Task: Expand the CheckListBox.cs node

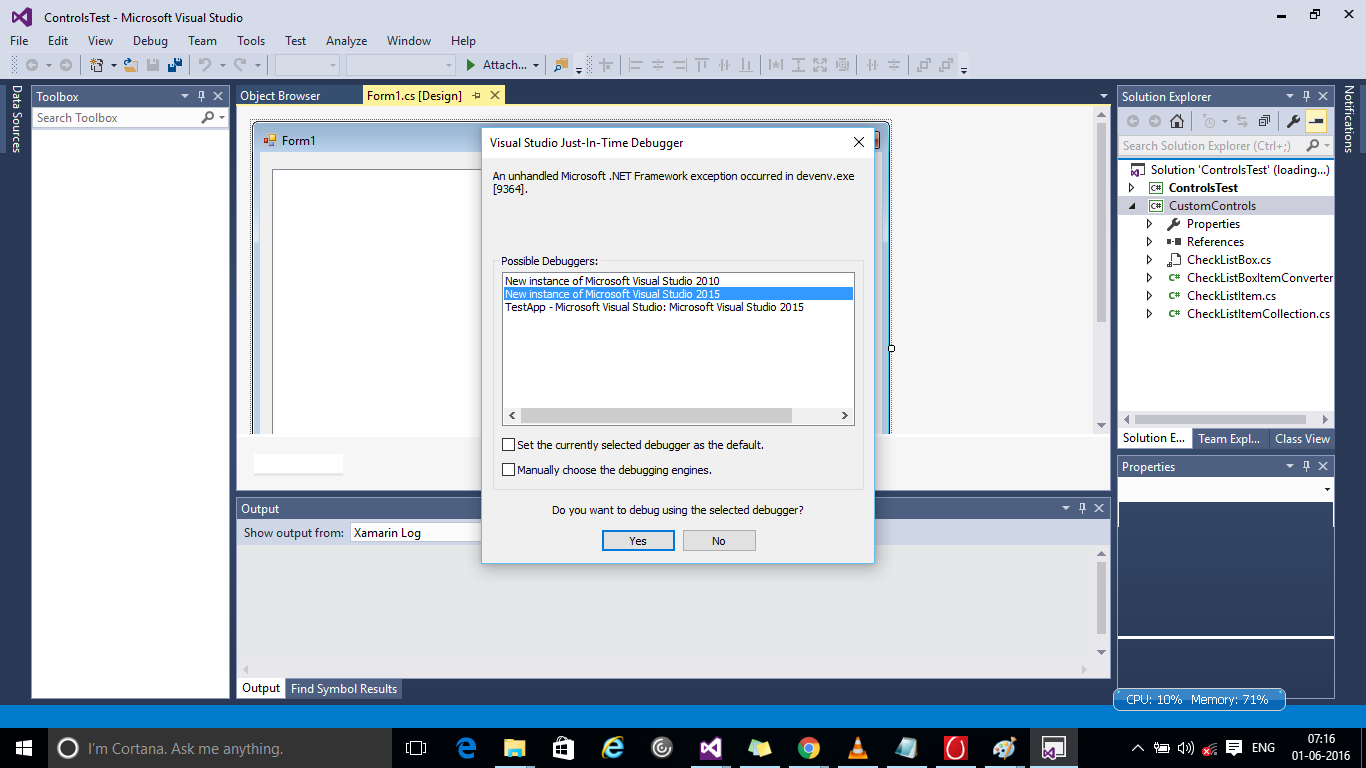Action: tap(1150, 260)
